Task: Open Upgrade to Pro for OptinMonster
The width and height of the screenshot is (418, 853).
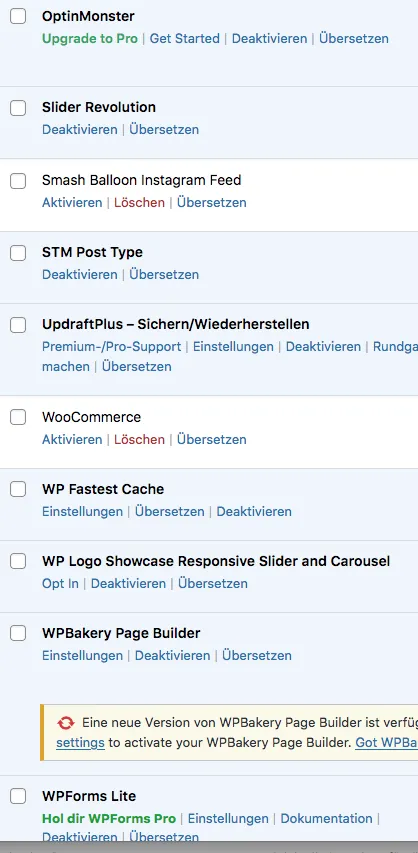Action: pos(90,39)
